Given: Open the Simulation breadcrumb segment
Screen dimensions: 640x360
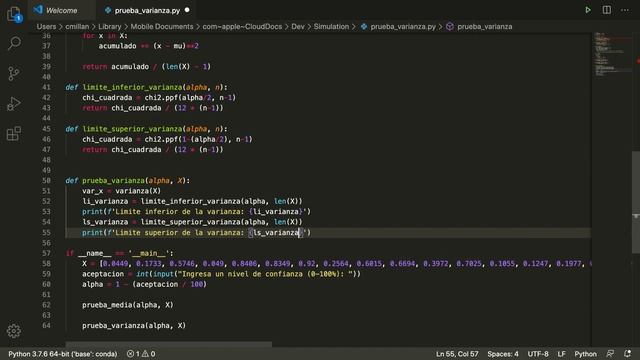Looking at the screenshot, I should click(331, 27).
